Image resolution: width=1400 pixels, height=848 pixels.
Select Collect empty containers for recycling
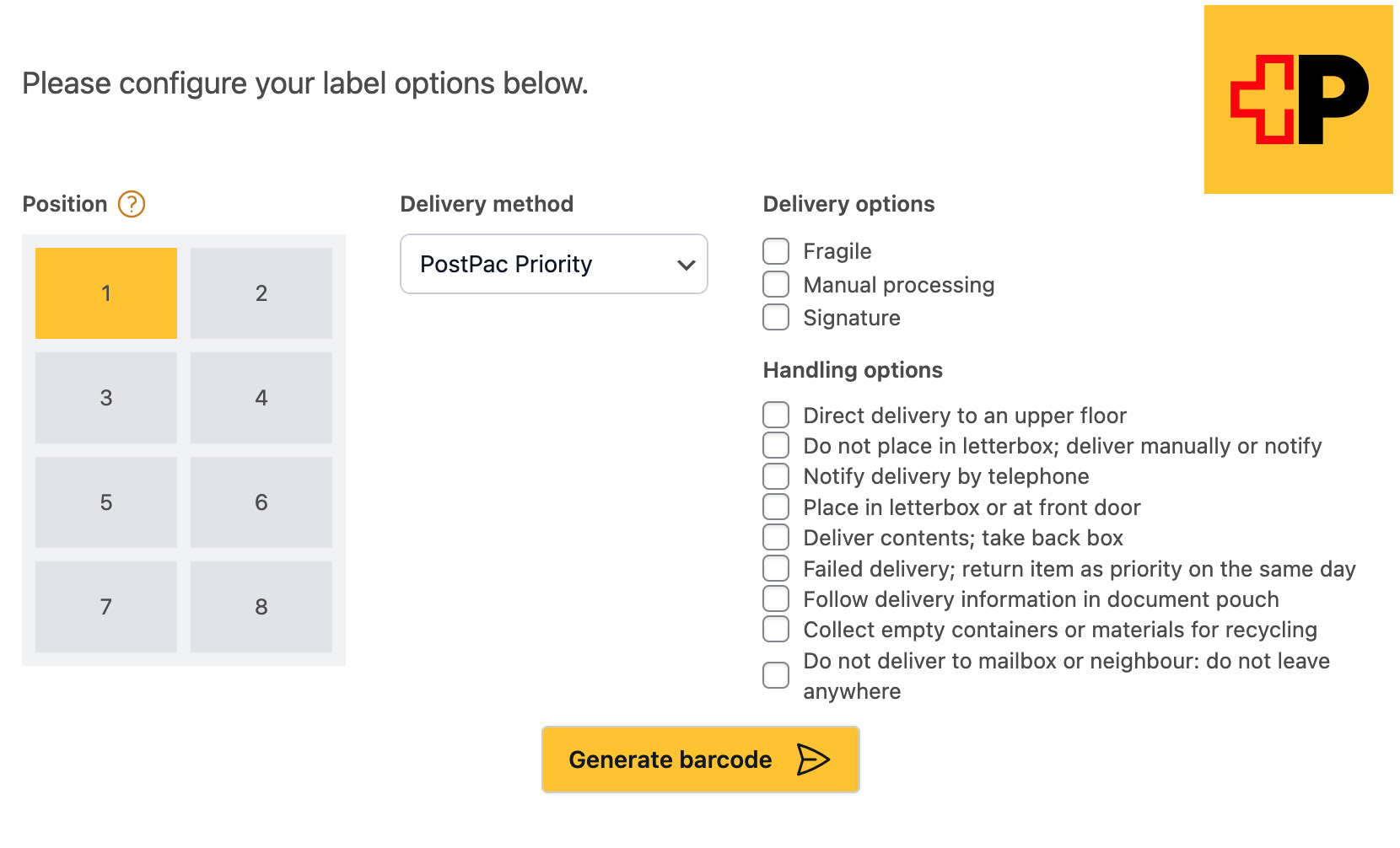(x=776, y=629)
